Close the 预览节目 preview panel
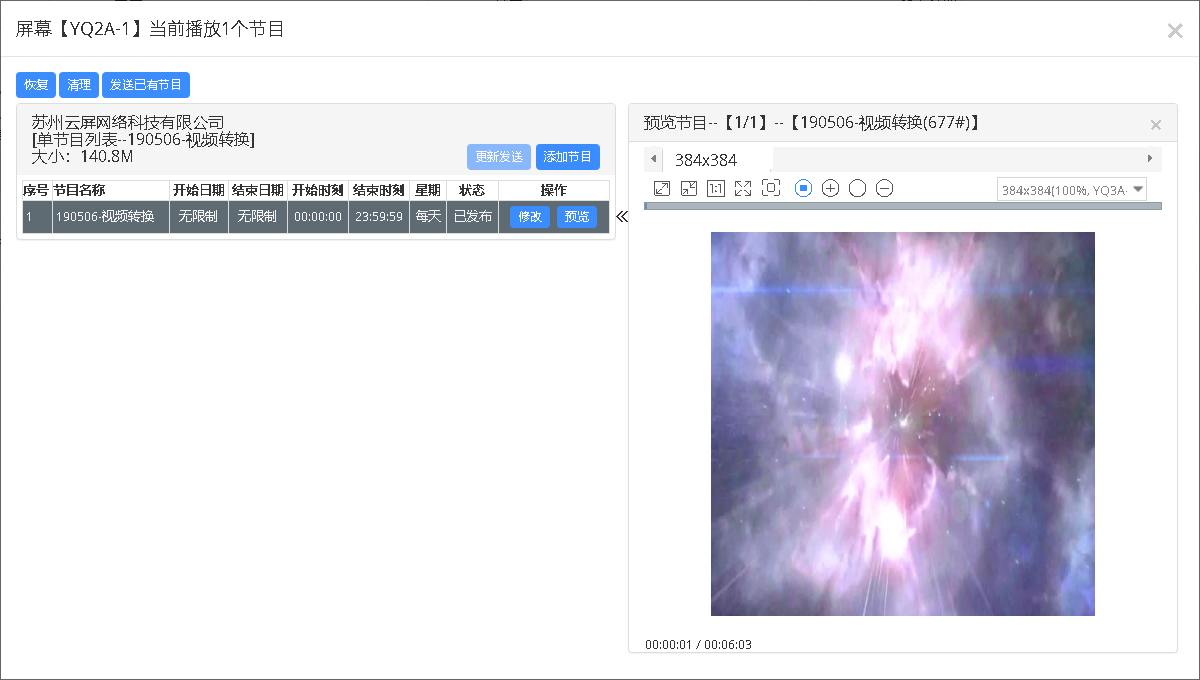 (1156, 125)
